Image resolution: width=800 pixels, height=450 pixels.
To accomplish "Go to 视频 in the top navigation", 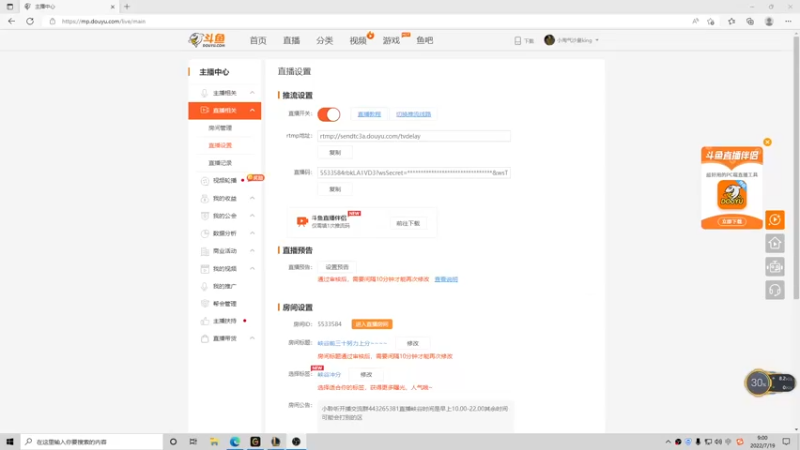I will point(358,40).
